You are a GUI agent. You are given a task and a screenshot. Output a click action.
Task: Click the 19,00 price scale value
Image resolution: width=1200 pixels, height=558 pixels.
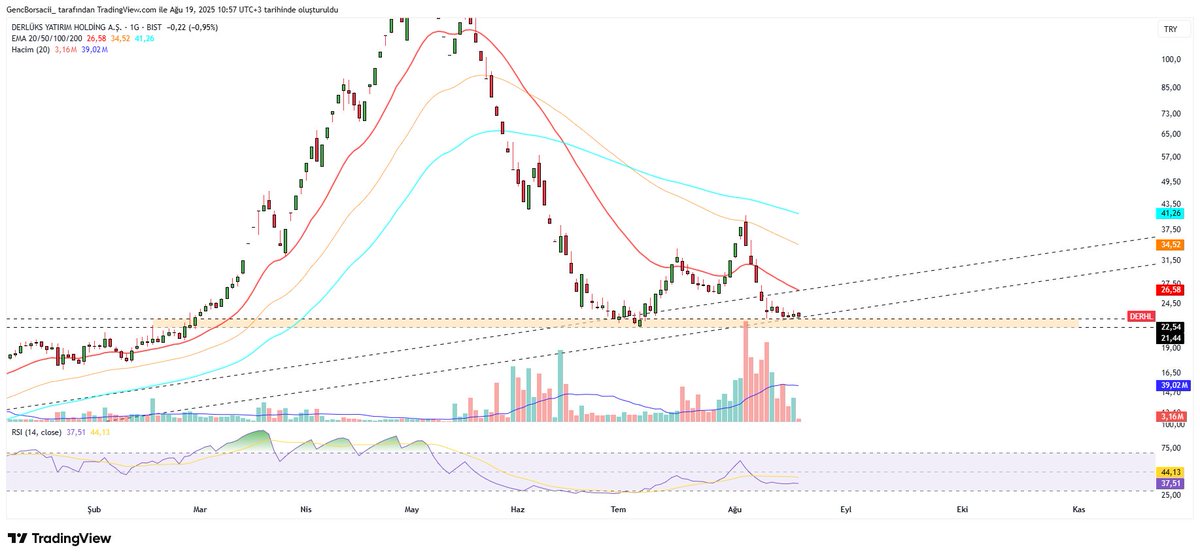pyautogui.click(x=1172, y=348)
